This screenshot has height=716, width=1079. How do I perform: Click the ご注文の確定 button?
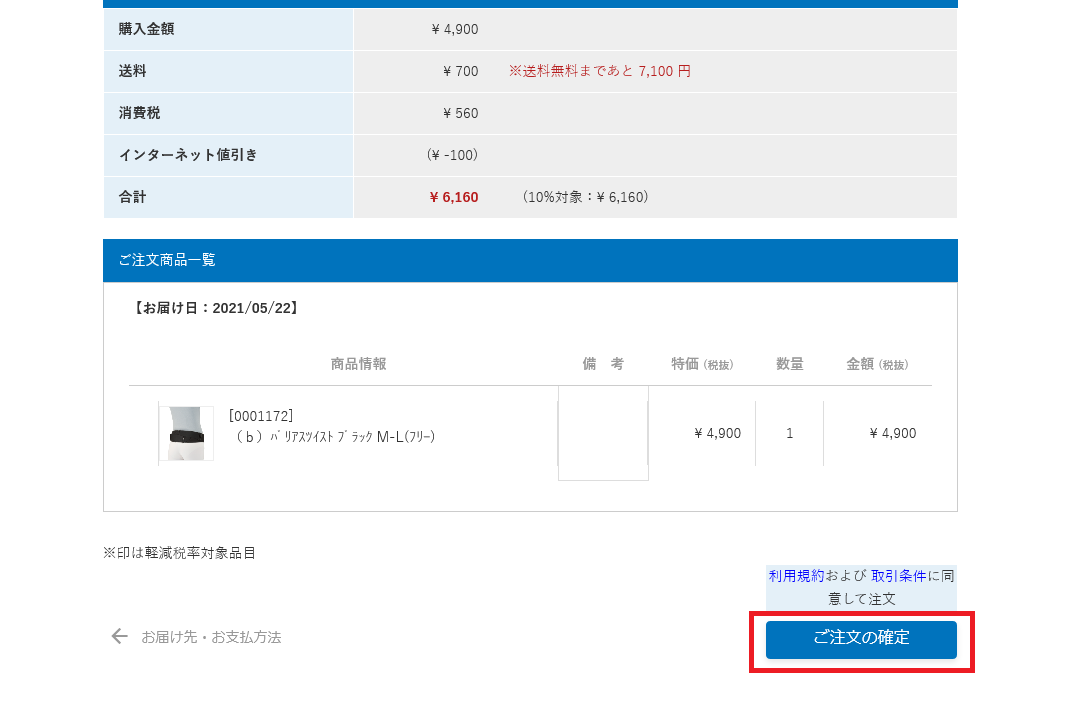click(x=861, y=640)
